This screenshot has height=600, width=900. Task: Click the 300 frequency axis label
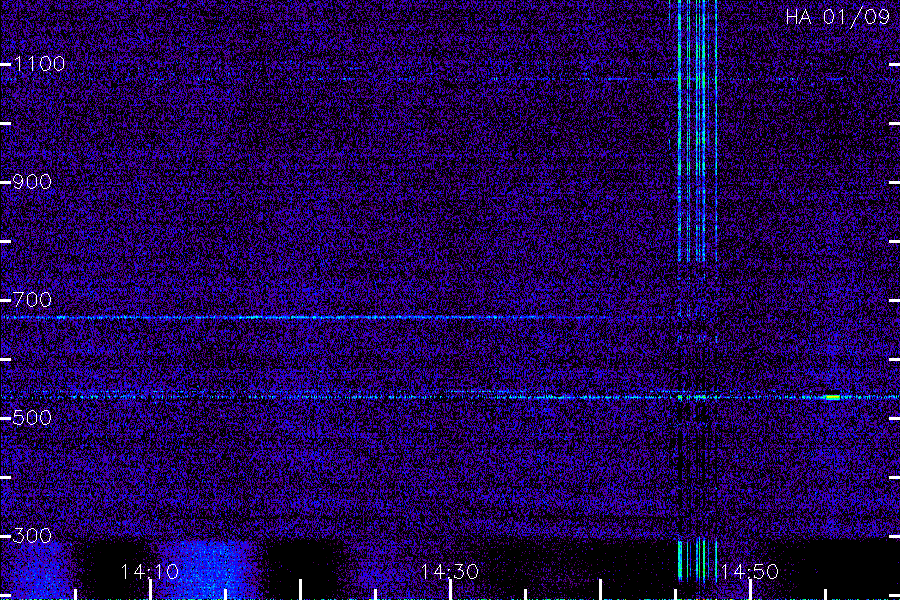coord(32,536)
